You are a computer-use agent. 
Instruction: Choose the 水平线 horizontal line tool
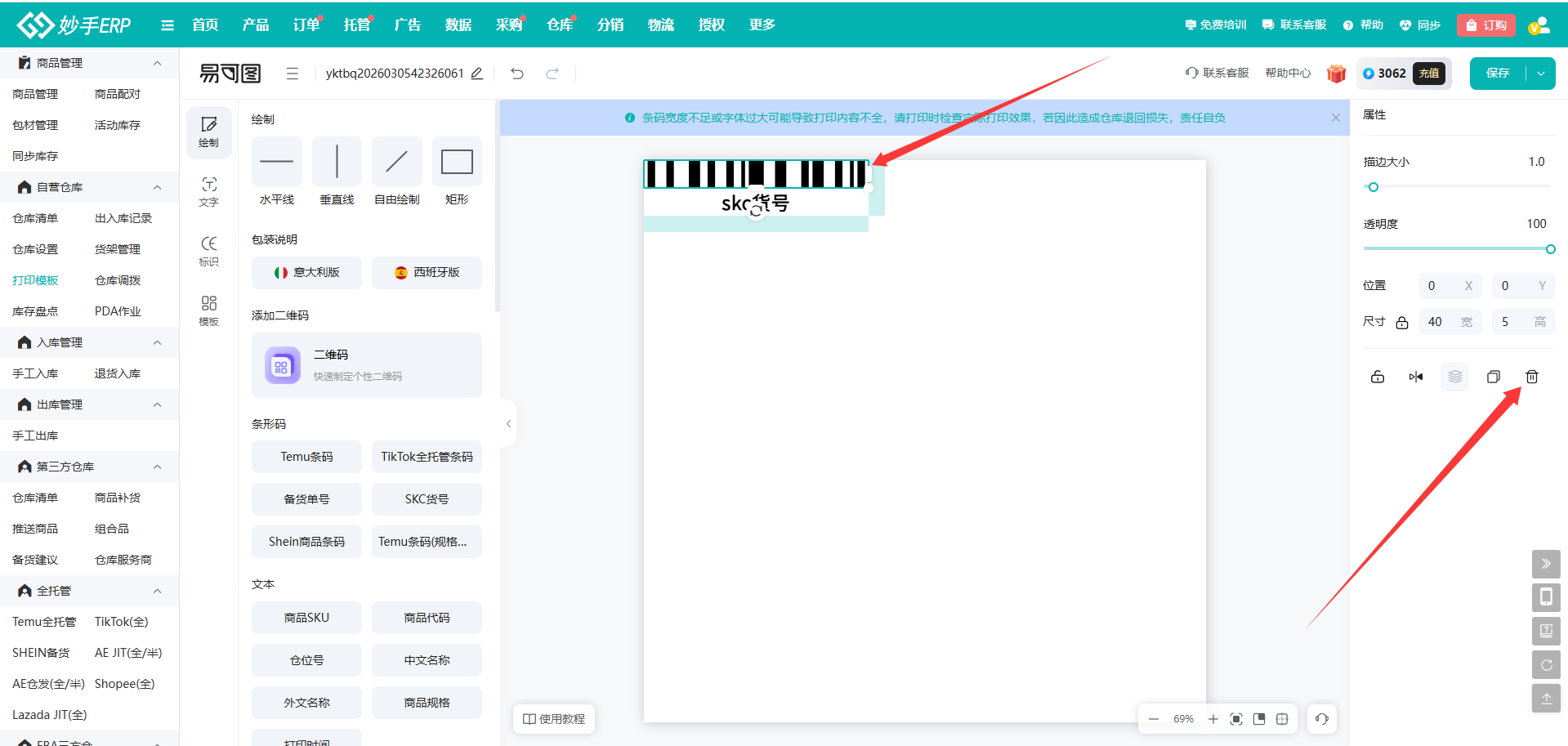click(277, 162)
